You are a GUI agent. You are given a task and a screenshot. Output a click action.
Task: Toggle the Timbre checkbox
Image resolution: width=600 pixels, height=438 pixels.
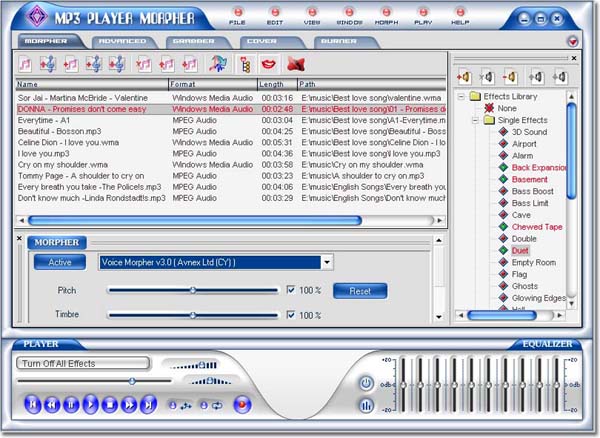291,315
